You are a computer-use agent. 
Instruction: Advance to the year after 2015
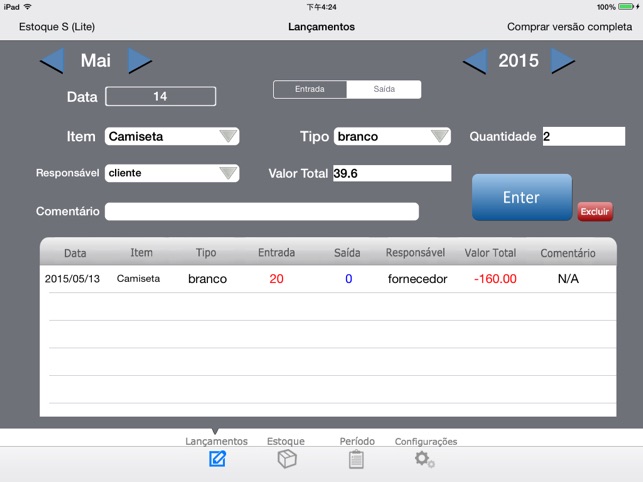(563, 61)
